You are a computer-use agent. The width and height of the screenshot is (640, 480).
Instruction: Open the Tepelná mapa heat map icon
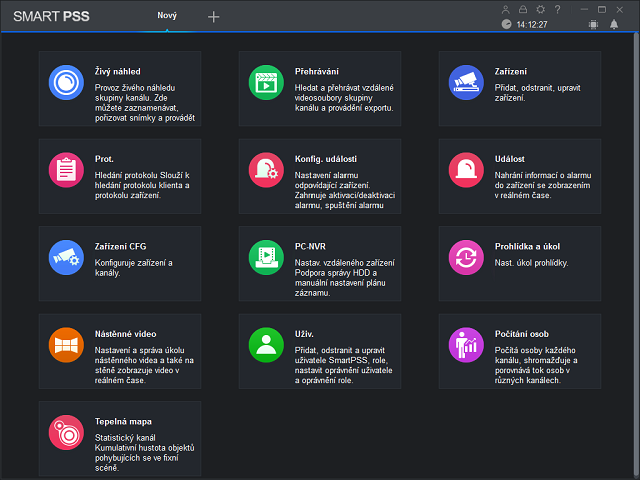pyautogui.click(x=66, y=433)
